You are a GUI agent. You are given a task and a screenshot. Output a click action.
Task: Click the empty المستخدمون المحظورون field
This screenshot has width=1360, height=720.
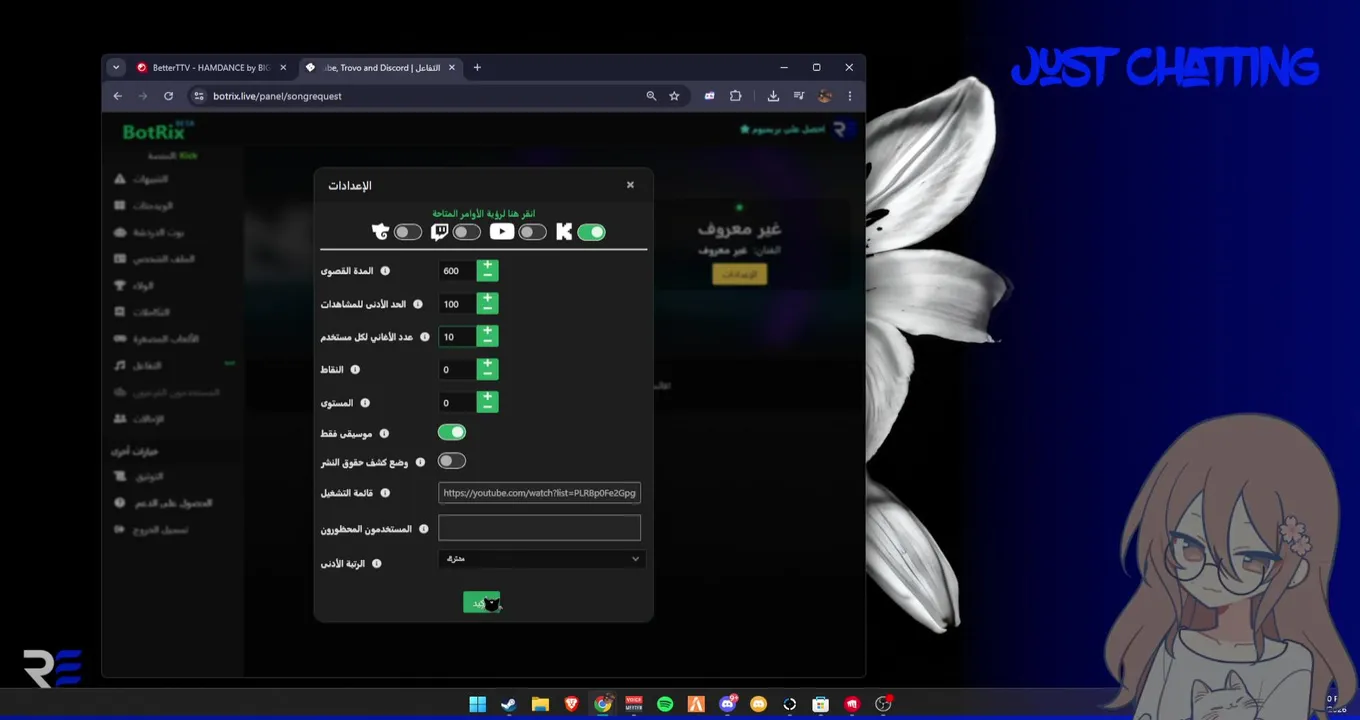[539, 528]
